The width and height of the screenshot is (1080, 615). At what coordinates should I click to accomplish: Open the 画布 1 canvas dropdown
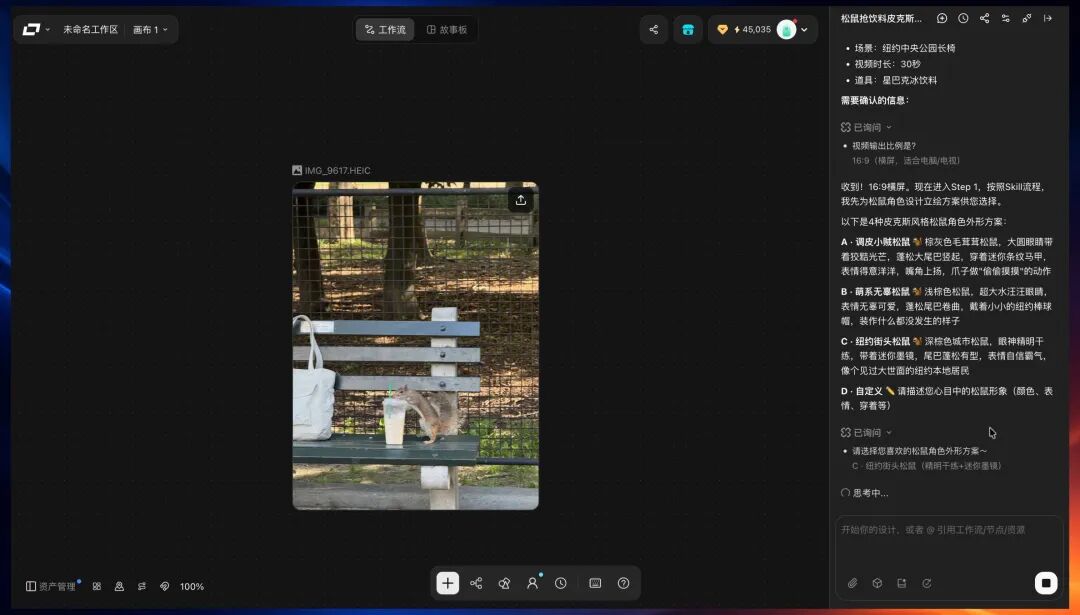[151, 30]
